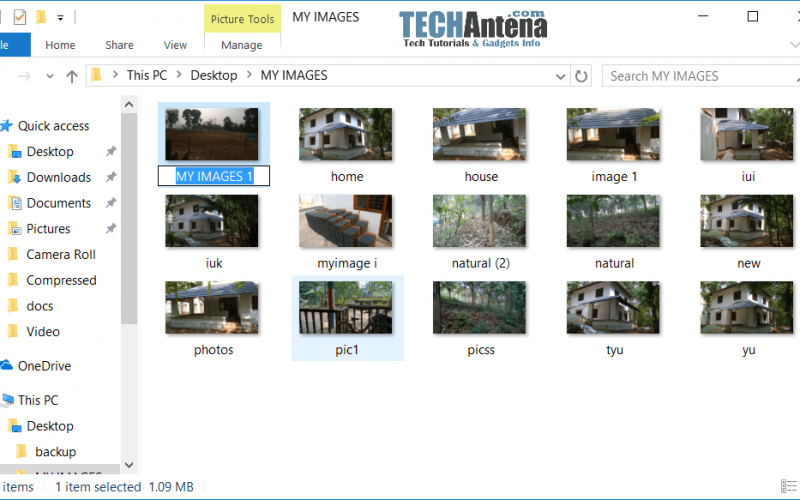Select the iui image thumbnail
The image size is (800, 500).
(746, 134)
